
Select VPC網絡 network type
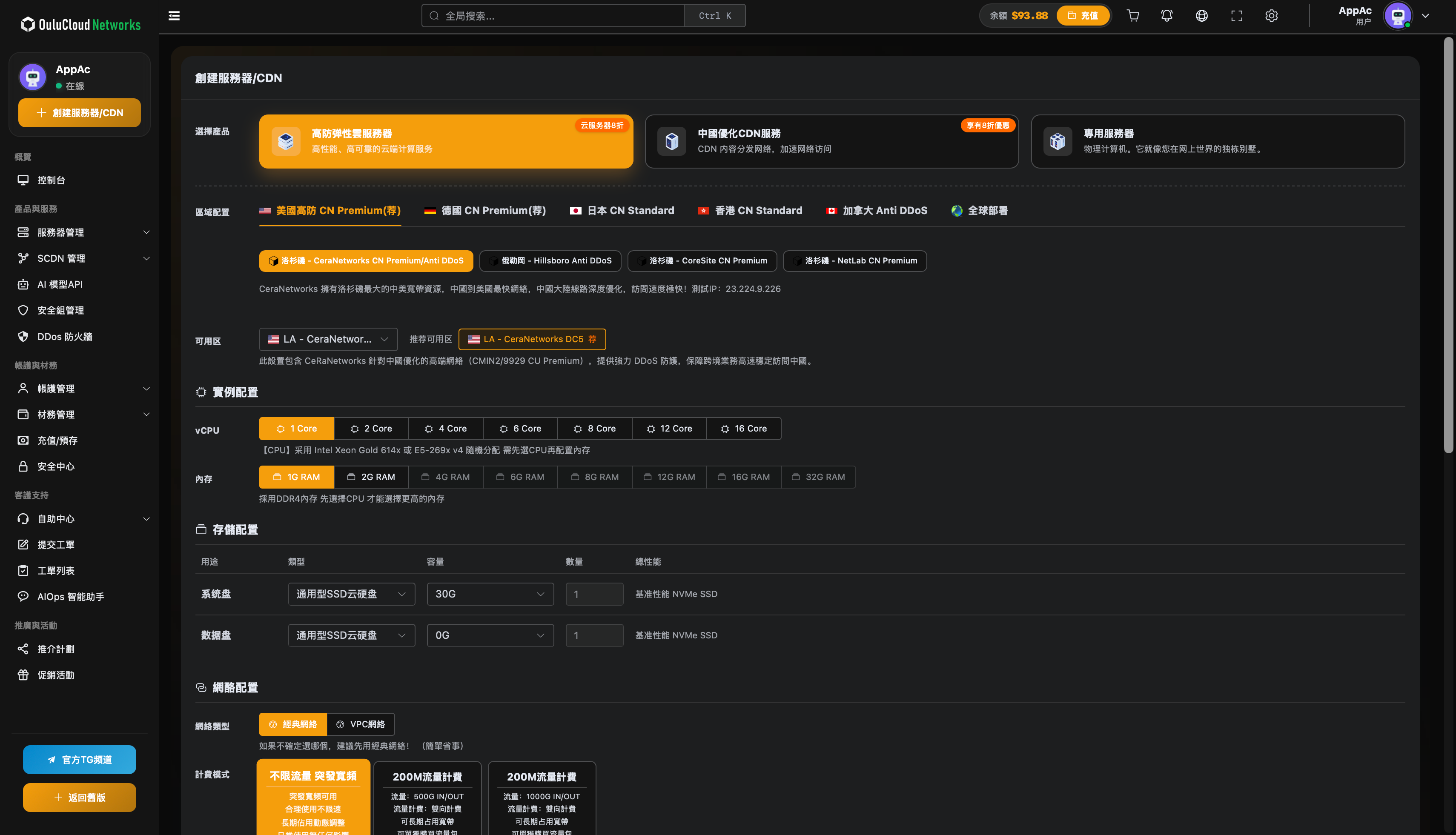361,724
